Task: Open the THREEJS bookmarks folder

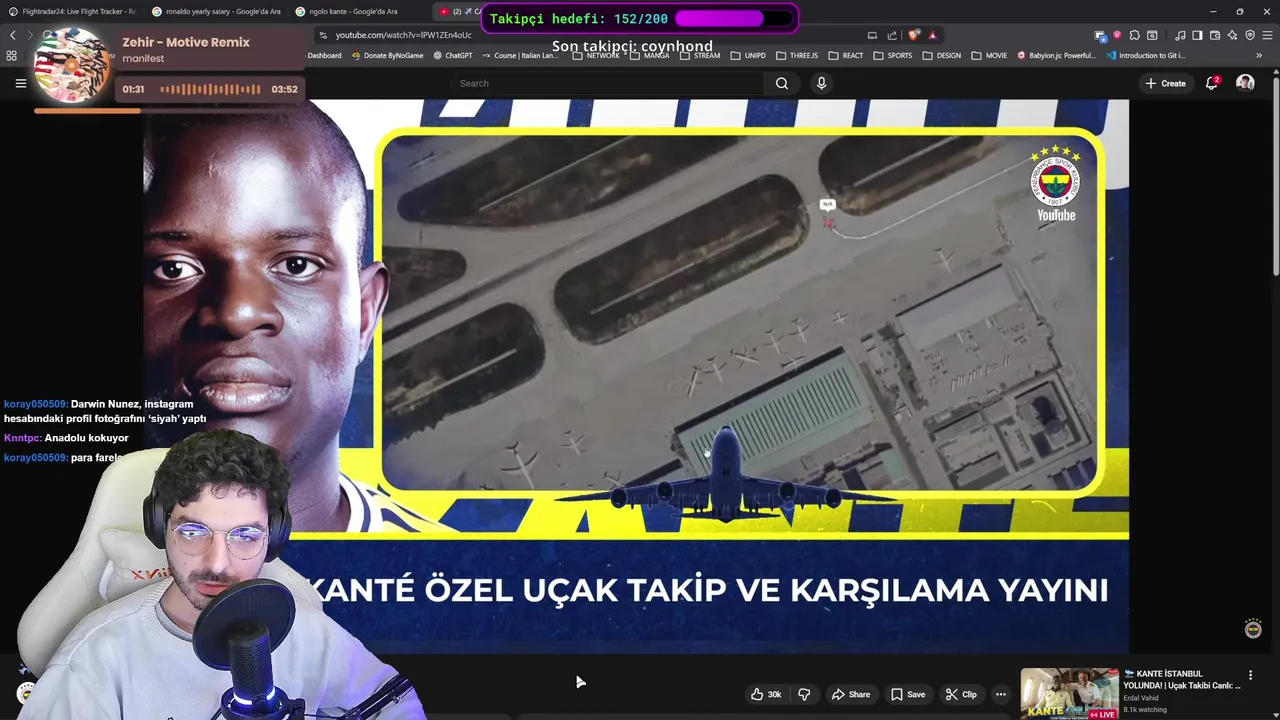Action: (796, 55)
